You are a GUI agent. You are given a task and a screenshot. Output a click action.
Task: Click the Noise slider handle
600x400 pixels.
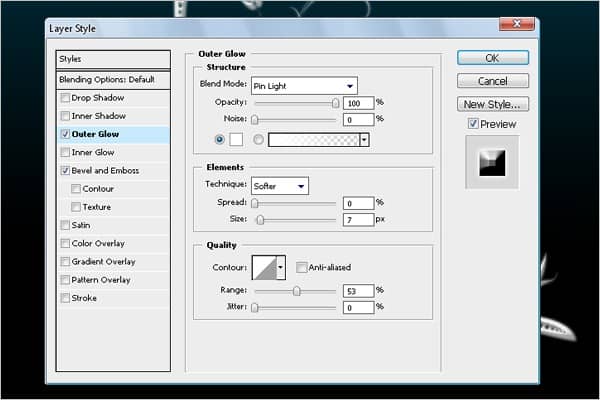(255, 120)
